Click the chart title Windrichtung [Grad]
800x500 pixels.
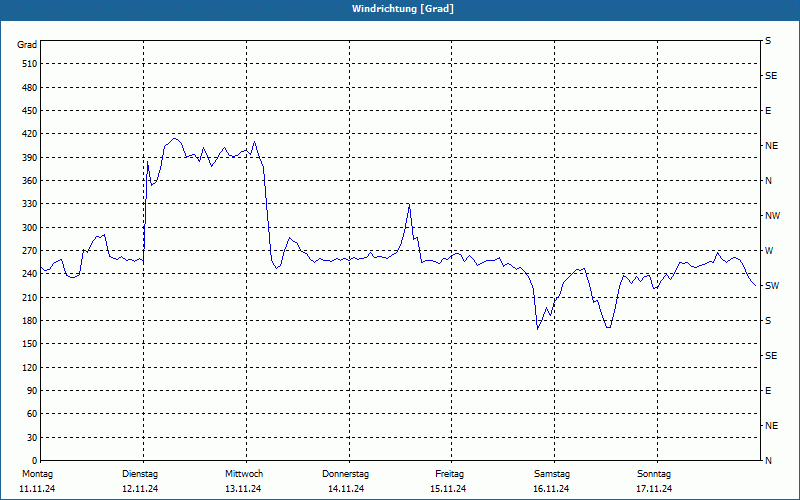pyautogui.click(x=403, y=9)
